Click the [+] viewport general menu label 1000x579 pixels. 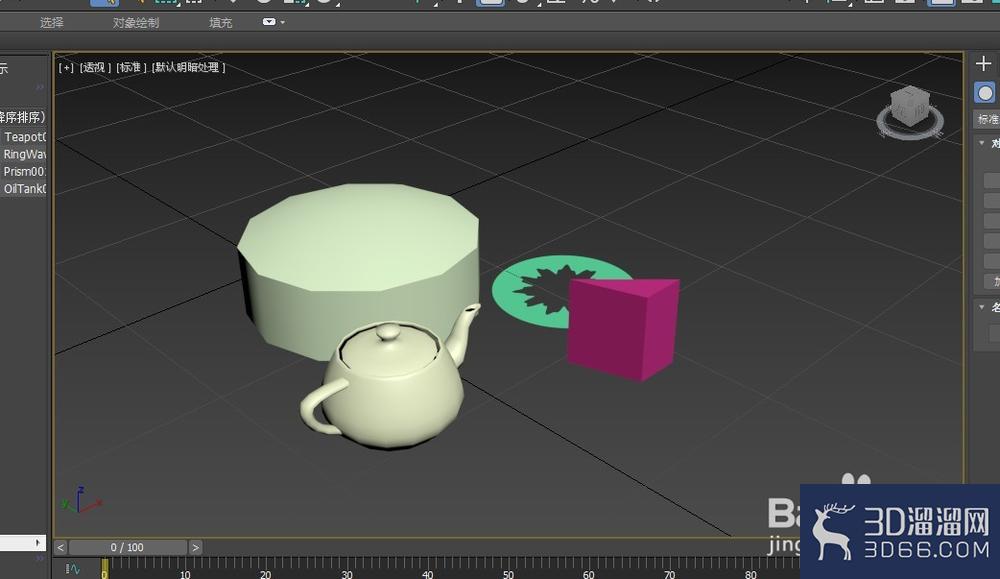pyautogui.click(x=66, y=68)
